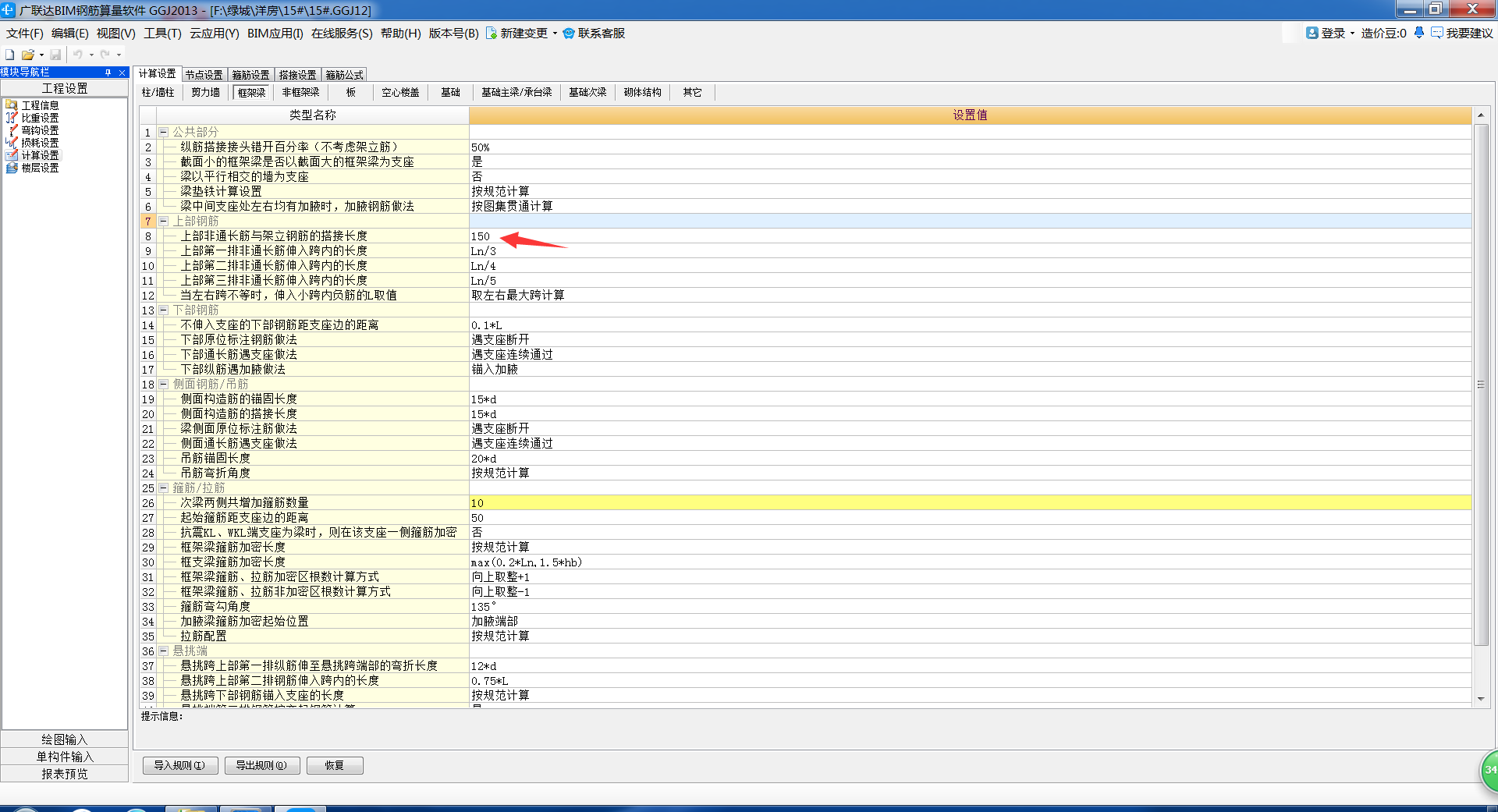Screen dimensions: 1498x812
Task: Edit the 150 value for 搭接长度
Action: 970,236
